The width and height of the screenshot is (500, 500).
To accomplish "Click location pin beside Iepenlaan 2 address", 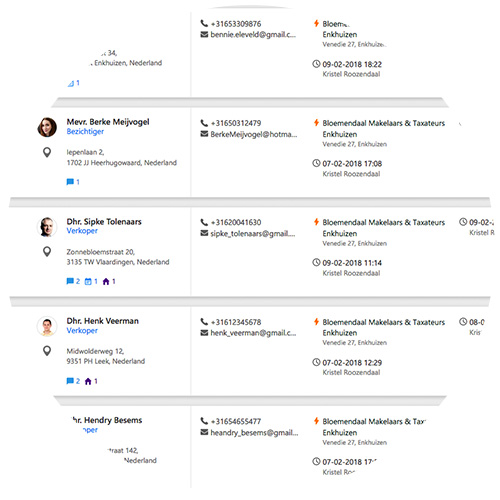I will (47, 152).
